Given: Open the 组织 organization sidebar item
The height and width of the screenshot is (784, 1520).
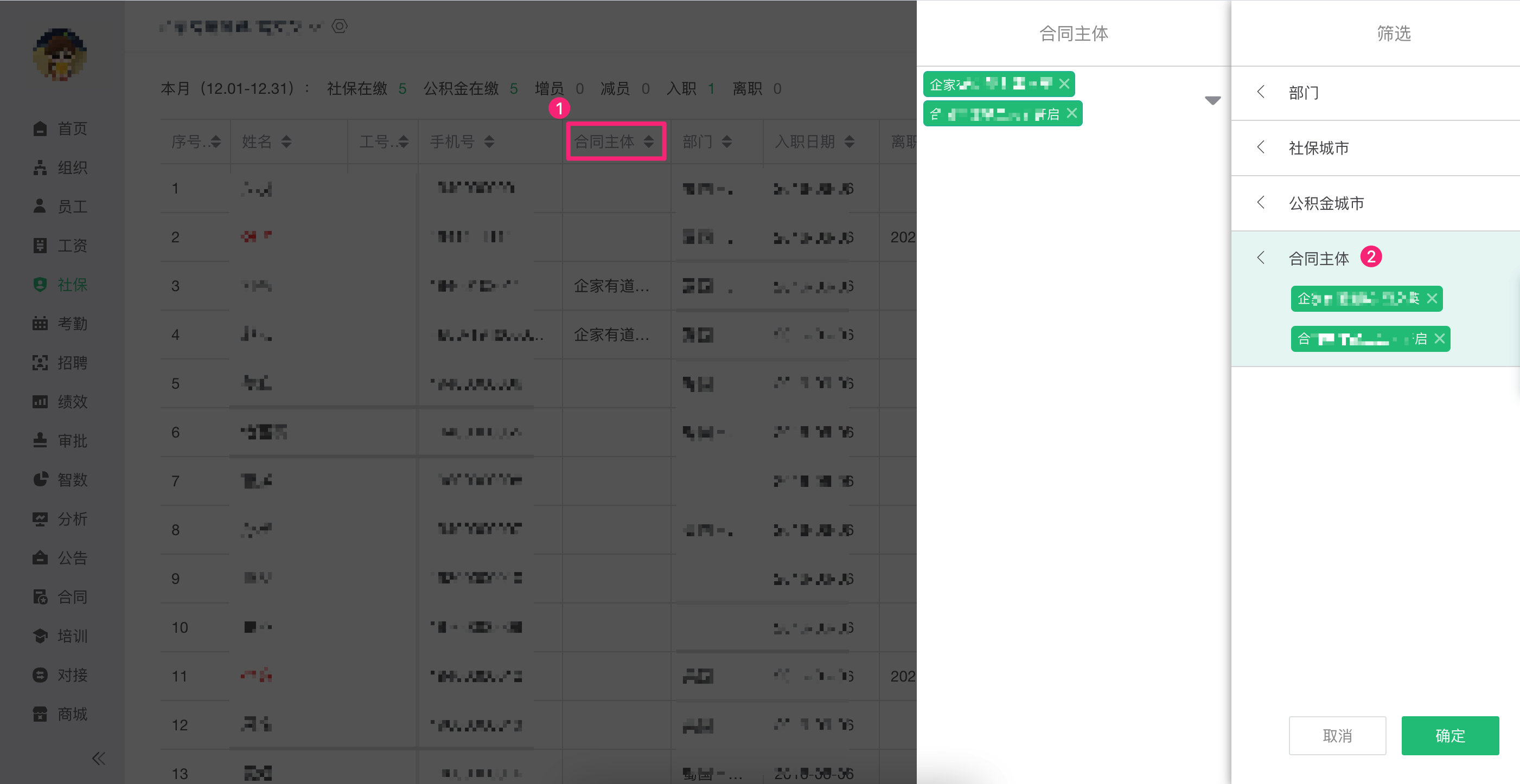Looking at the screenshot, I should [72, 168].
